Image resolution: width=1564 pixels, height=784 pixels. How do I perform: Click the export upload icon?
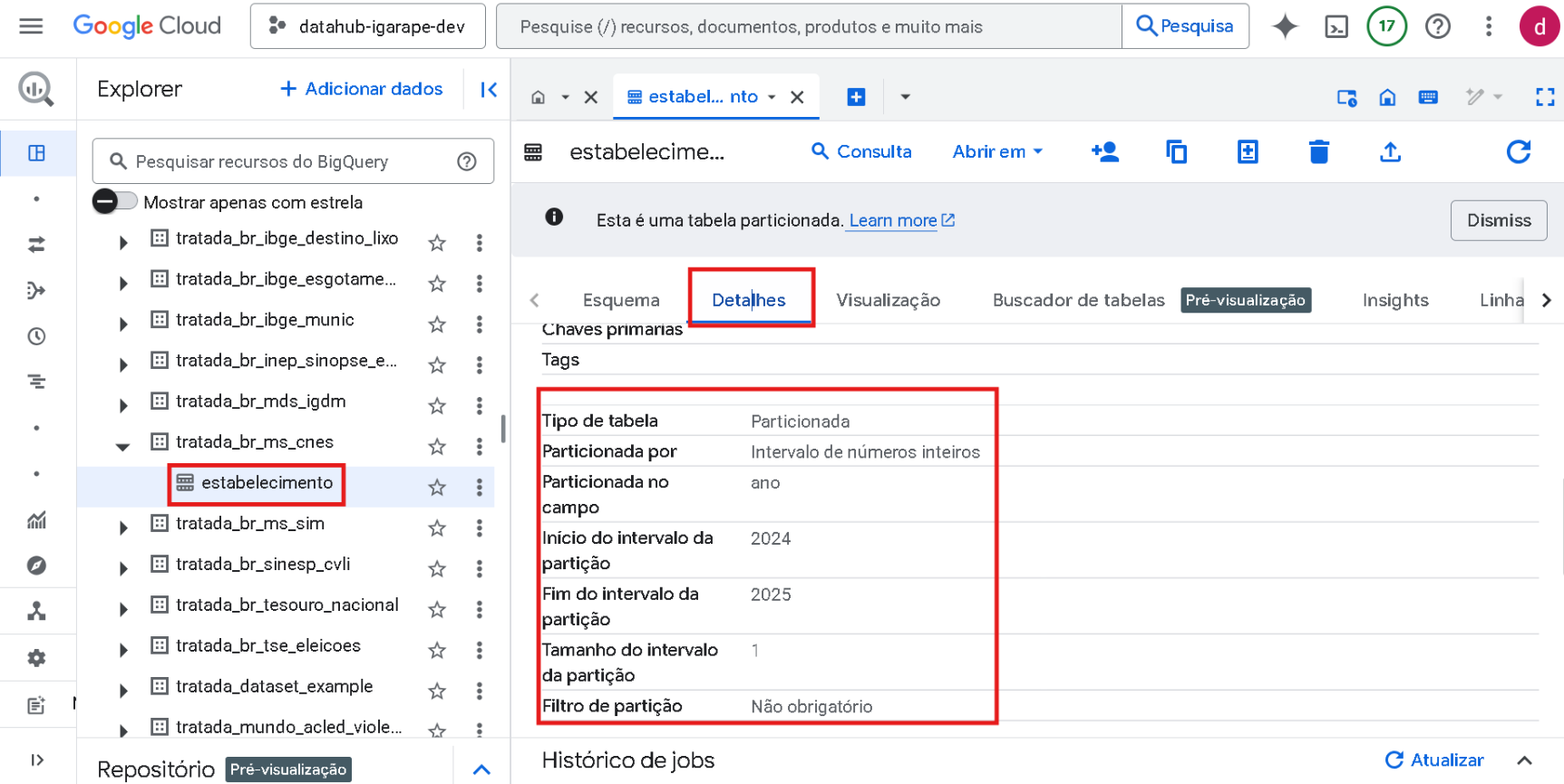[1390, 151]
